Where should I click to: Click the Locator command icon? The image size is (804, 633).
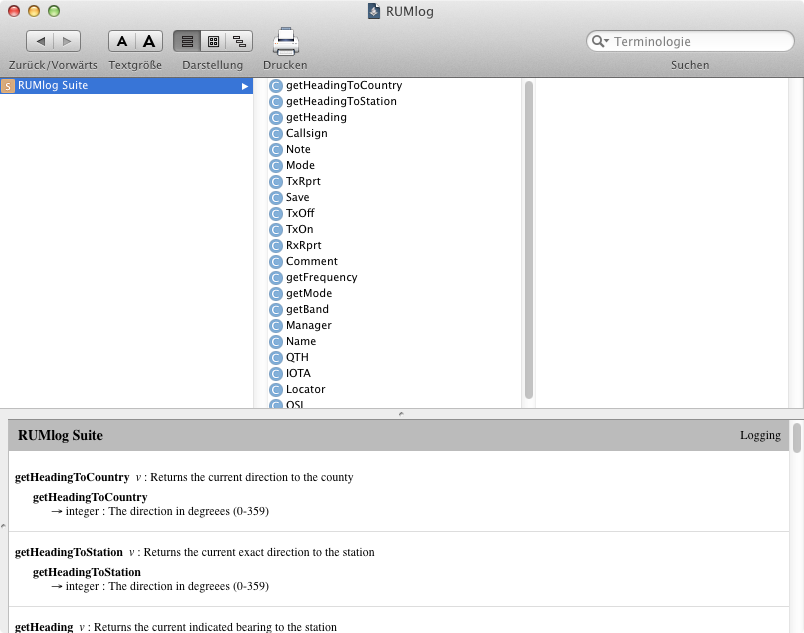pos(276,390)
